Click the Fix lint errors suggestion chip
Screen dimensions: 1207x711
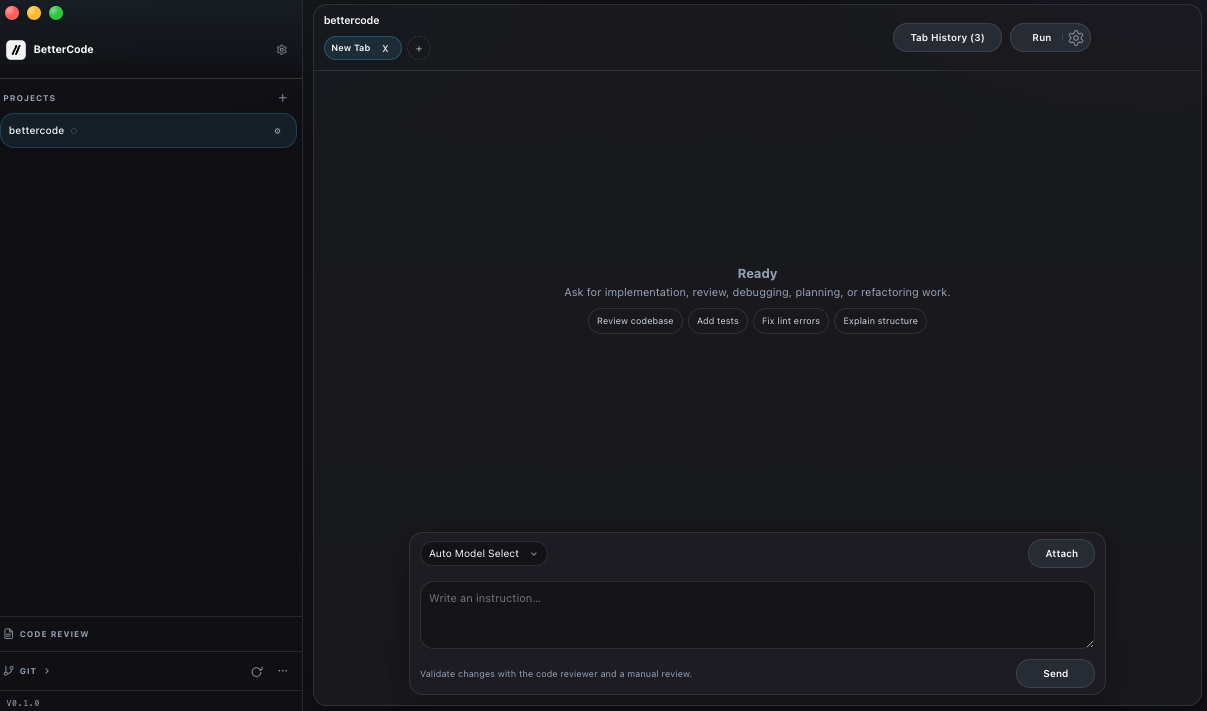click(x=791, y=321)
